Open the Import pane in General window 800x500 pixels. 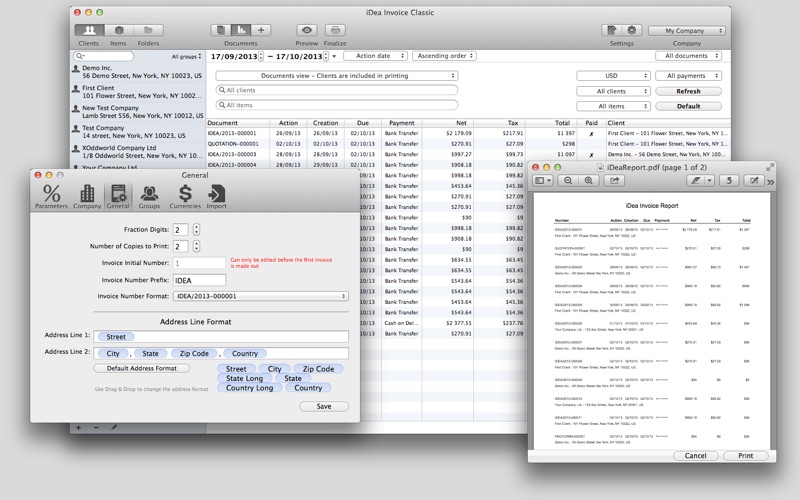point(216,196)
